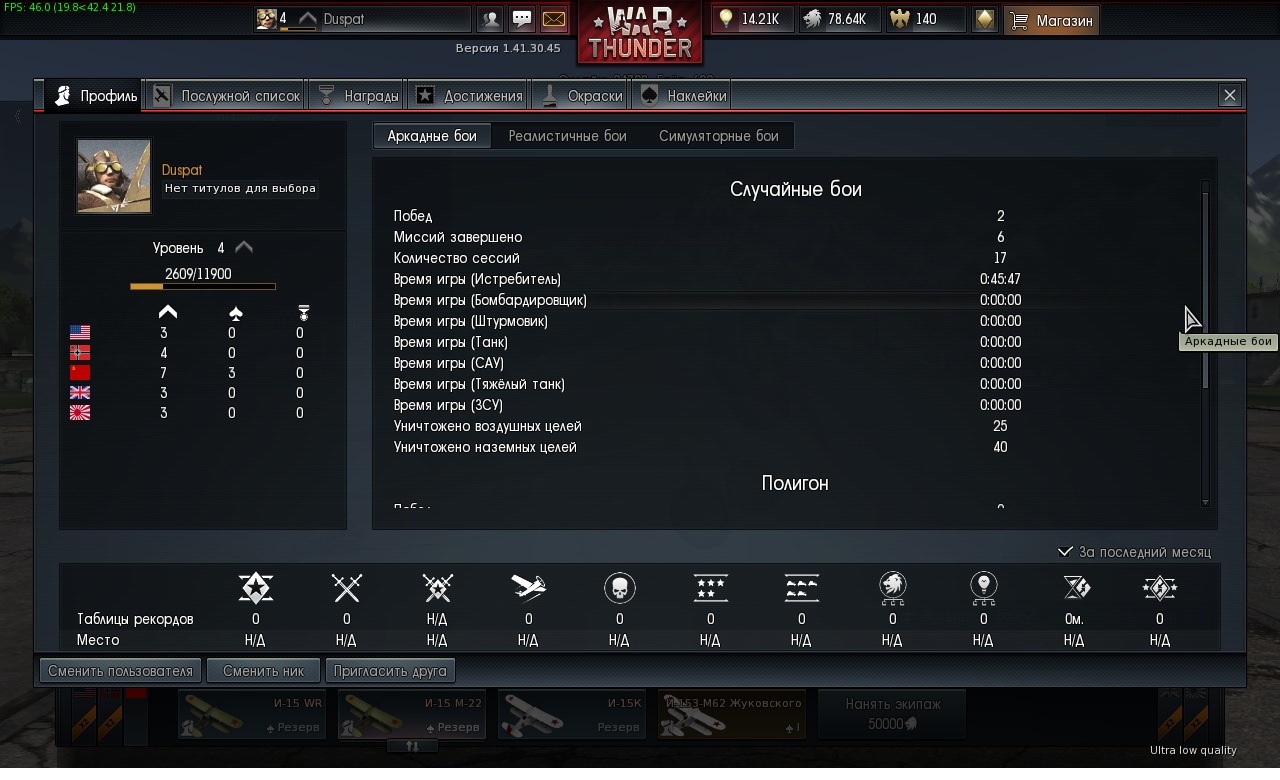The image size is (1280, 780).
Task: Click the Сменить ник button
Action: (263, 671)
